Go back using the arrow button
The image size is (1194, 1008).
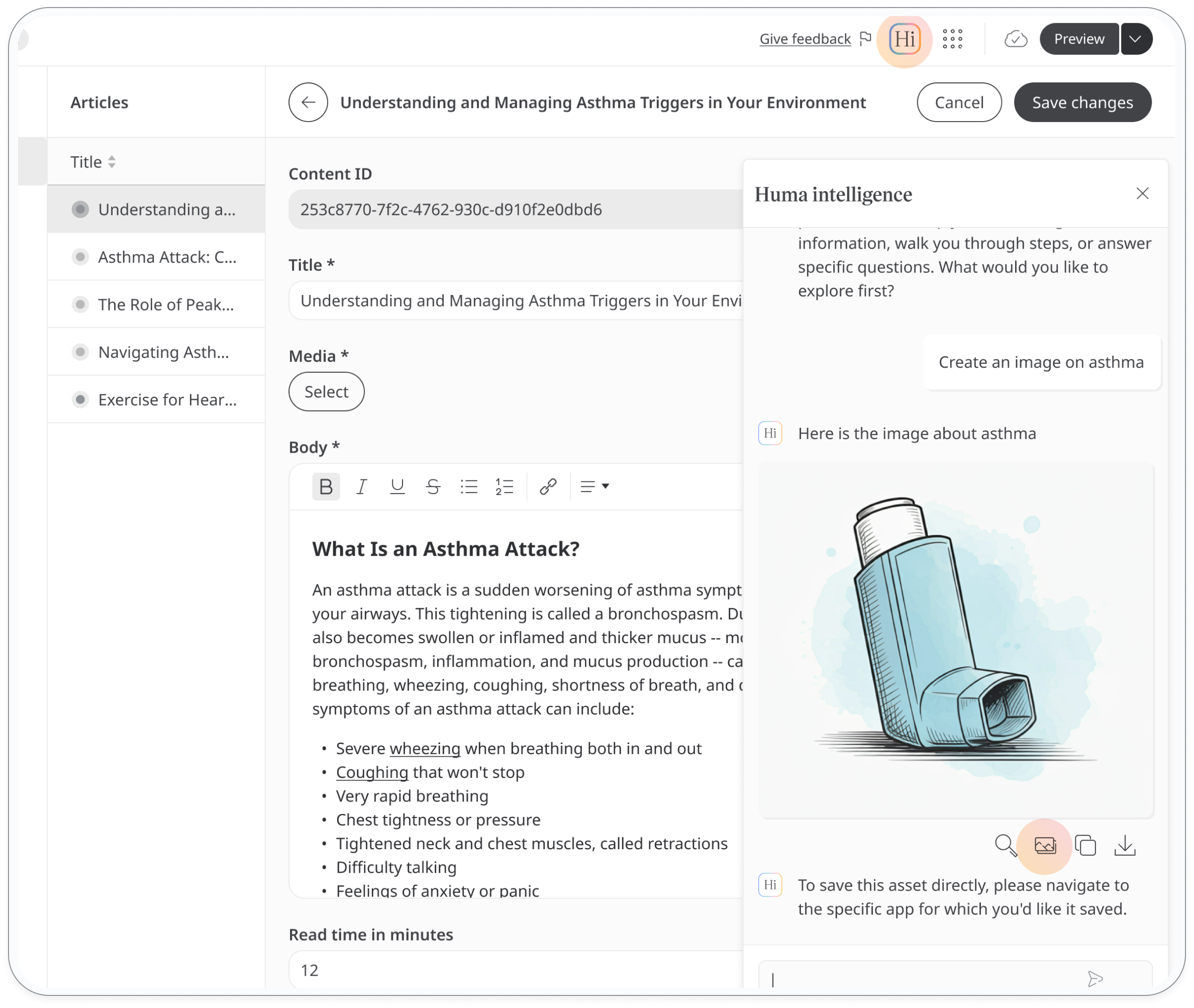tap(308, 103)
